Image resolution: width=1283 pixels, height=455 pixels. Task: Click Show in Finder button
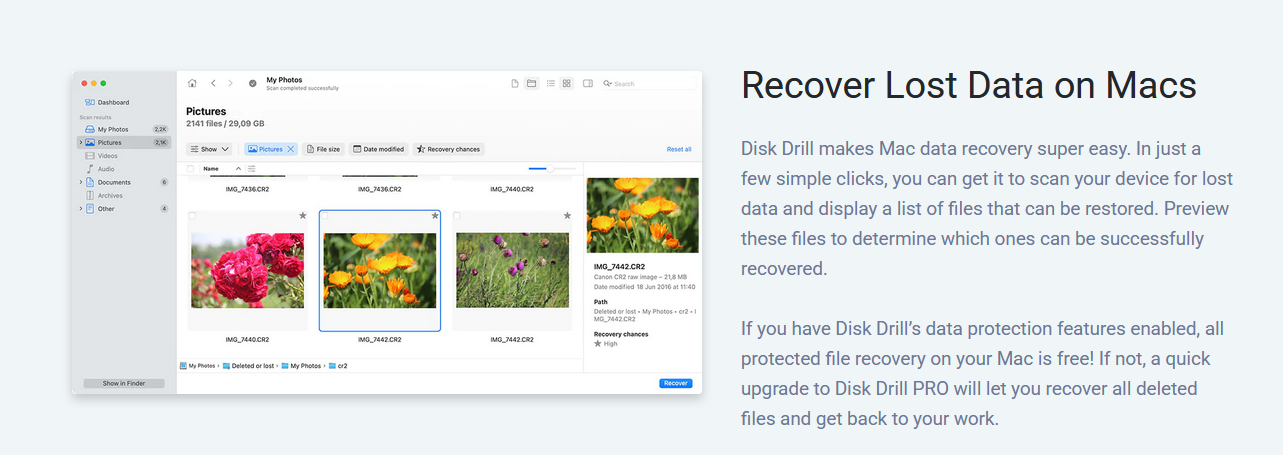point(124,383)
